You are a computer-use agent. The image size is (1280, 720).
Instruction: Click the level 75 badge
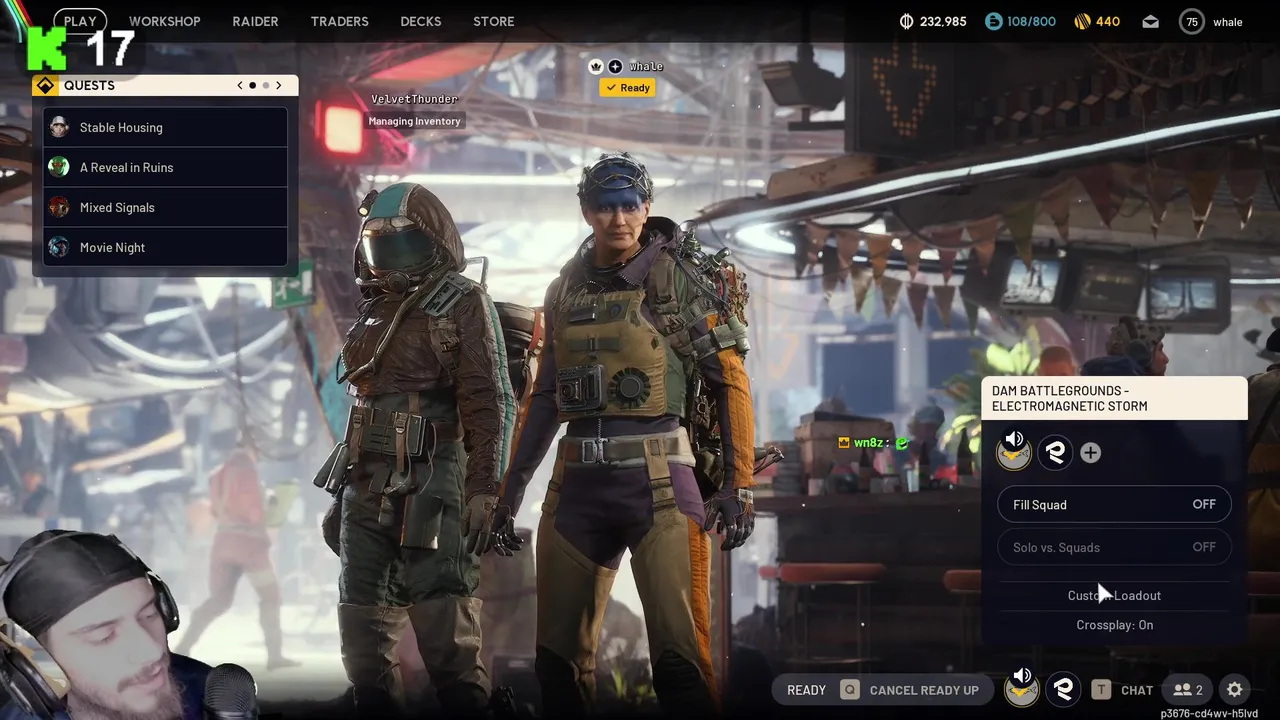coord(1191,21)
